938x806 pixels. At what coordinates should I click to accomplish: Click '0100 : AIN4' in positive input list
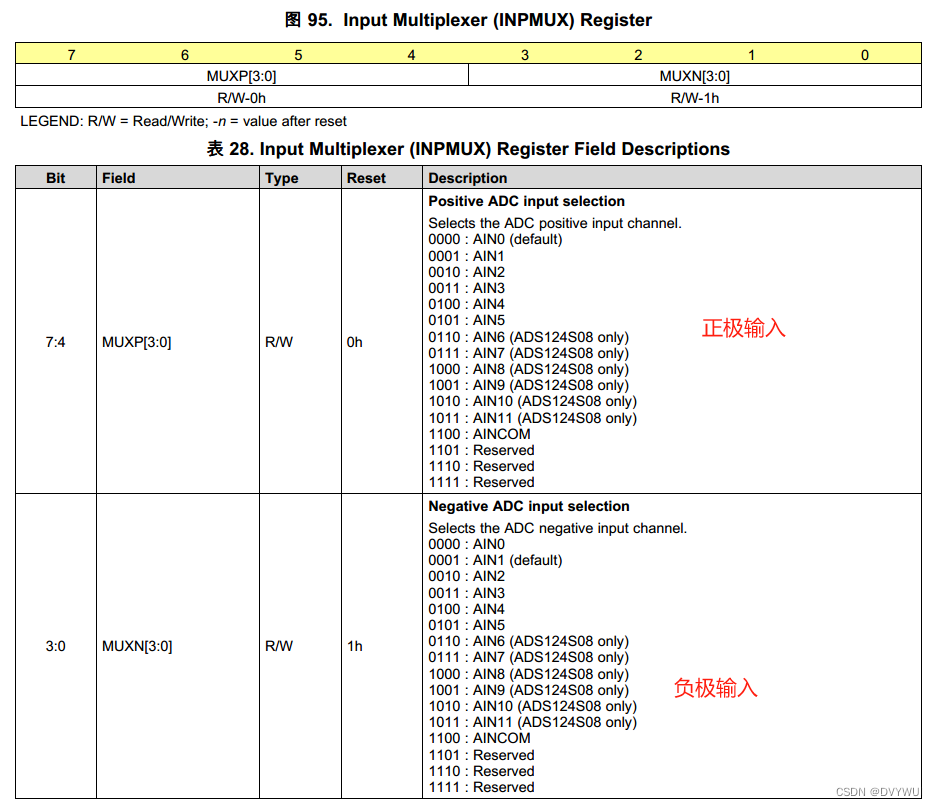[x=467, y=305]
